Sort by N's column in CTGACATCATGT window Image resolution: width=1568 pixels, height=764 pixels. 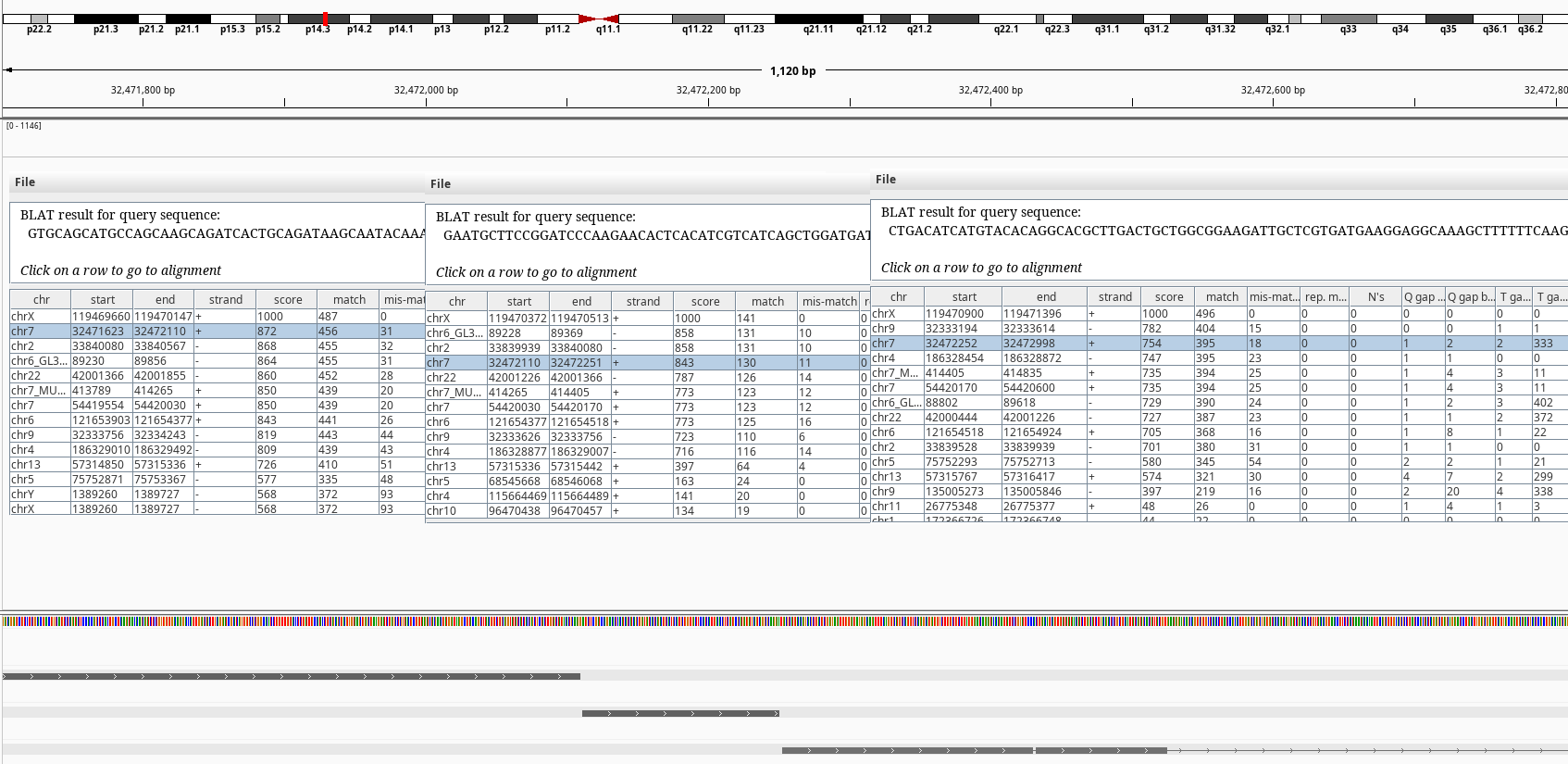(1375, 296)
